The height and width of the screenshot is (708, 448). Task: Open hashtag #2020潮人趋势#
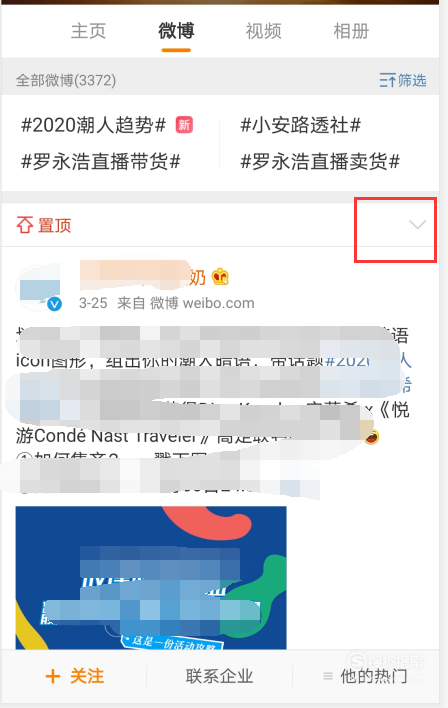tap(93, 125)
